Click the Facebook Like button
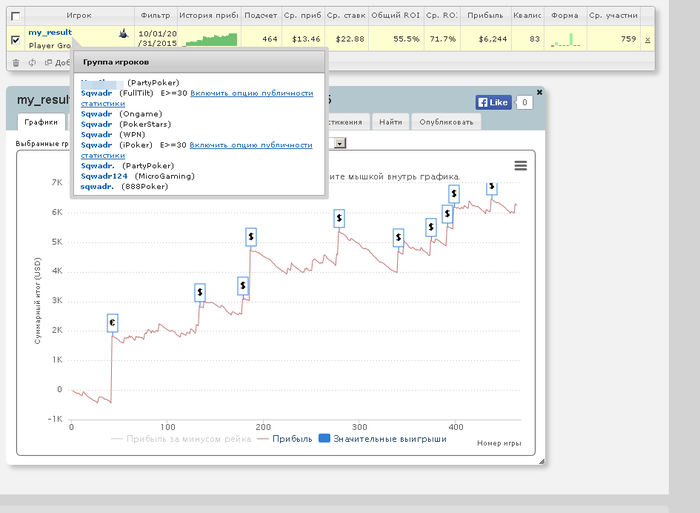 (x=493, y=102)
